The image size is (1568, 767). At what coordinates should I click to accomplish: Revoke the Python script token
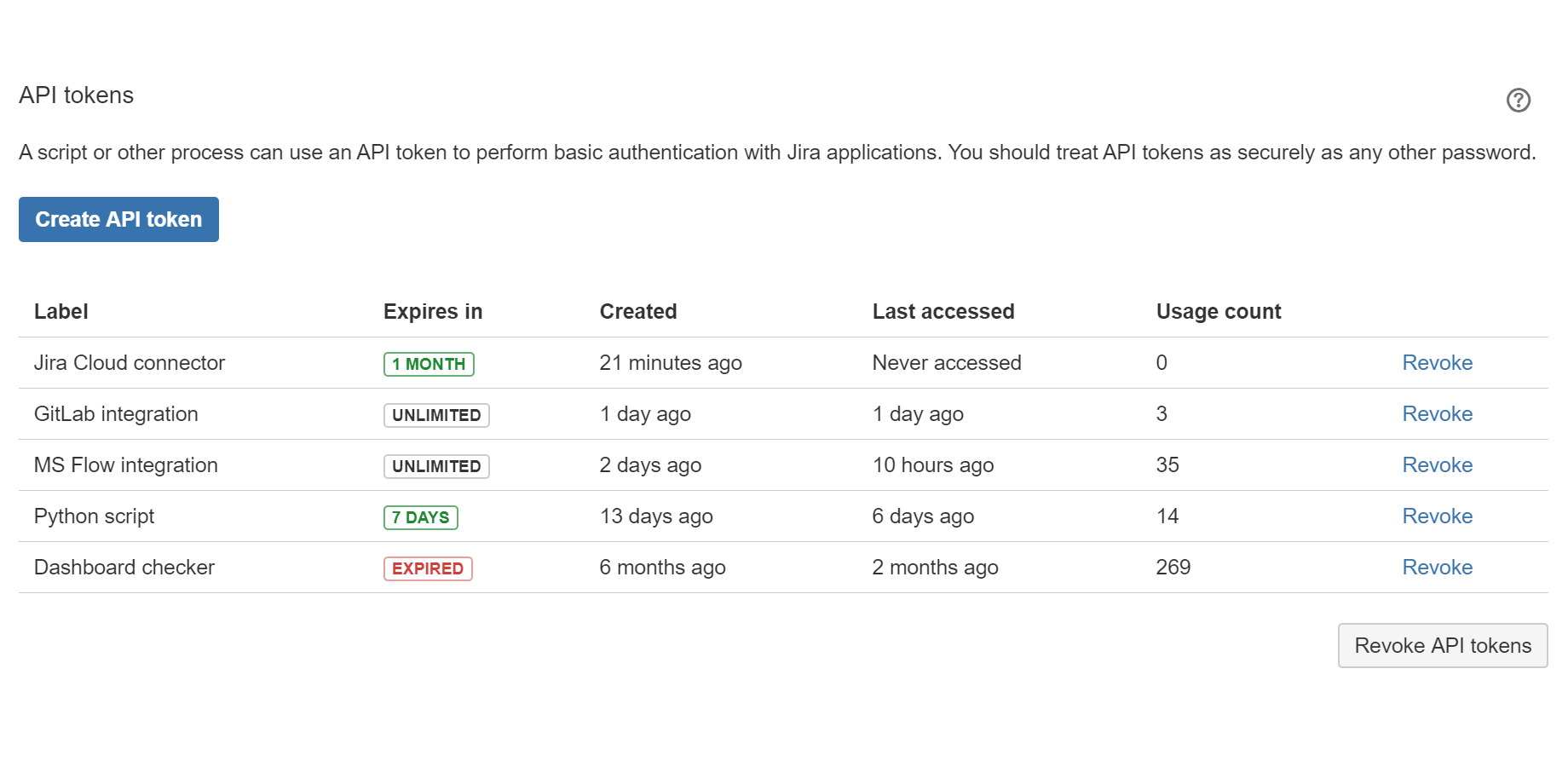pos(1437,516)
